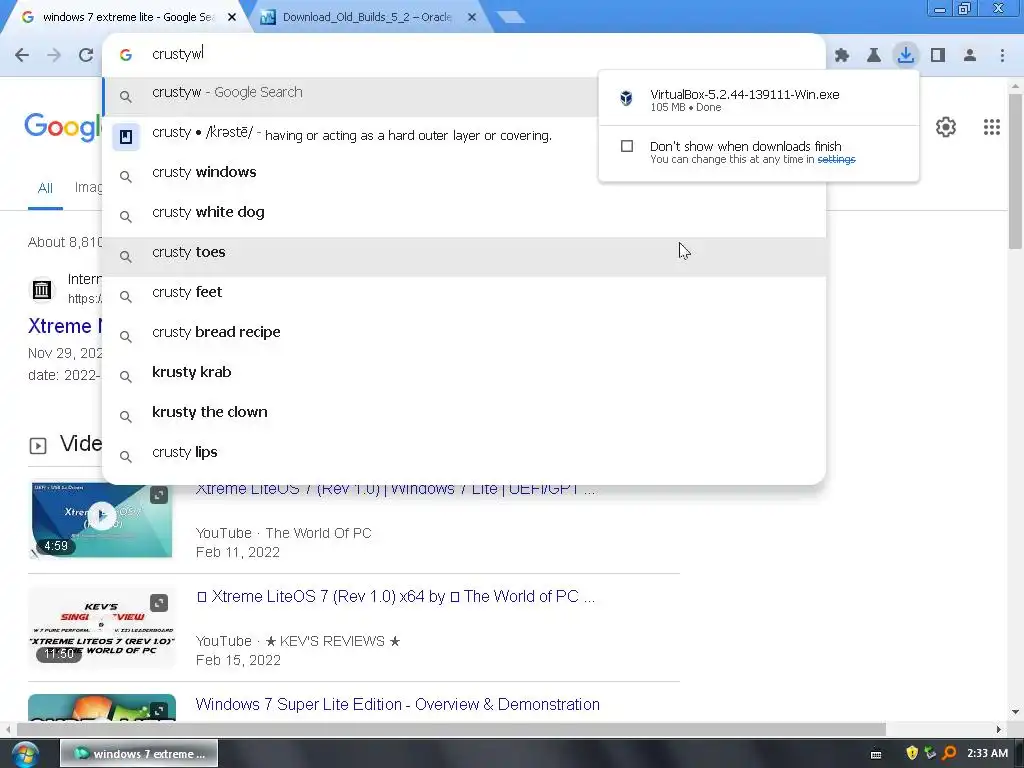Open new tab button
This screenshot has height=768, width=1024.
coord(511,17)
